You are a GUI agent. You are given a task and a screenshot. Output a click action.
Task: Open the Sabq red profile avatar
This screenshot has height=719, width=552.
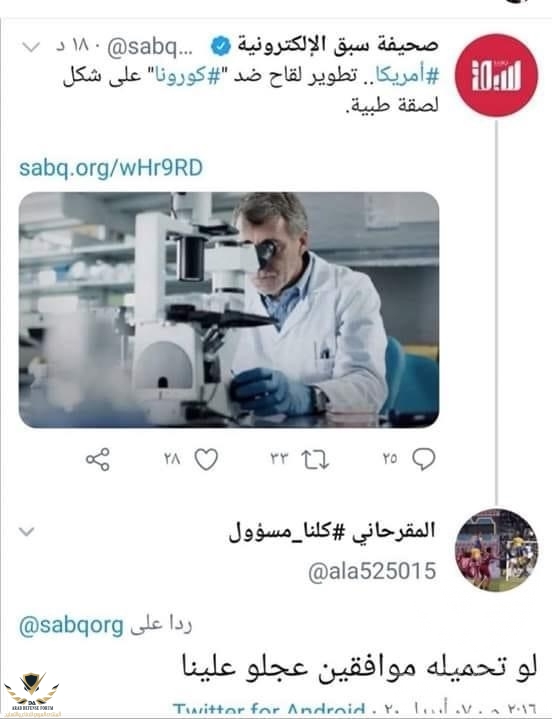coord(496,76)
